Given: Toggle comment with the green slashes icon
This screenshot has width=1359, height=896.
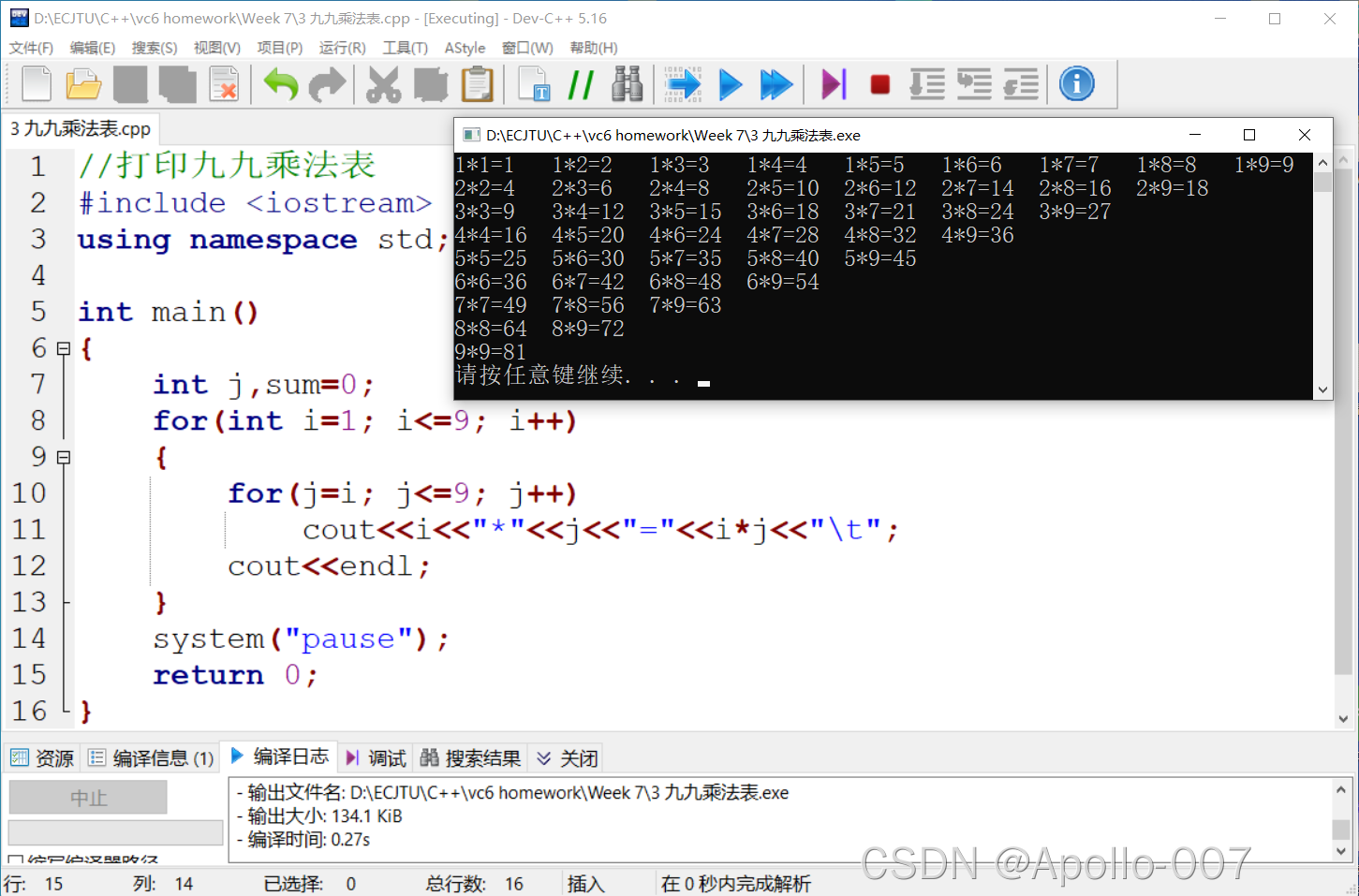Looking at the screenshot, I should (581, 84).
